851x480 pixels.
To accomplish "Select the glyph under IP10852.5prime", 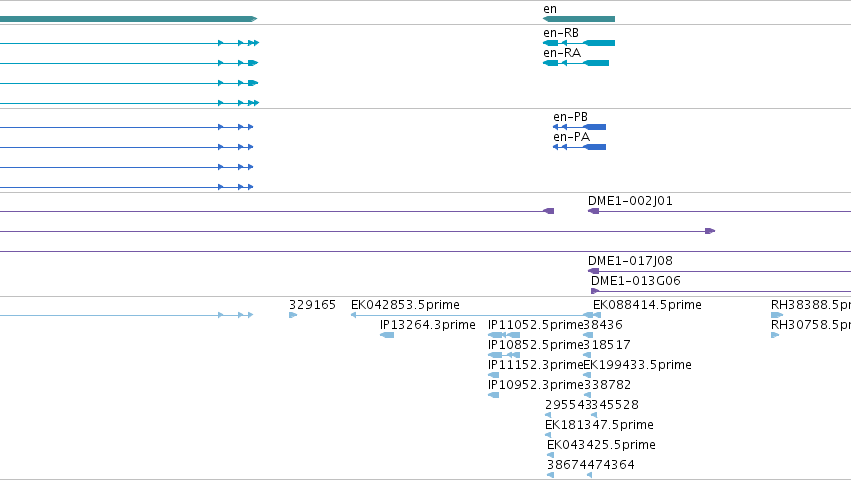I will point(504,355).
